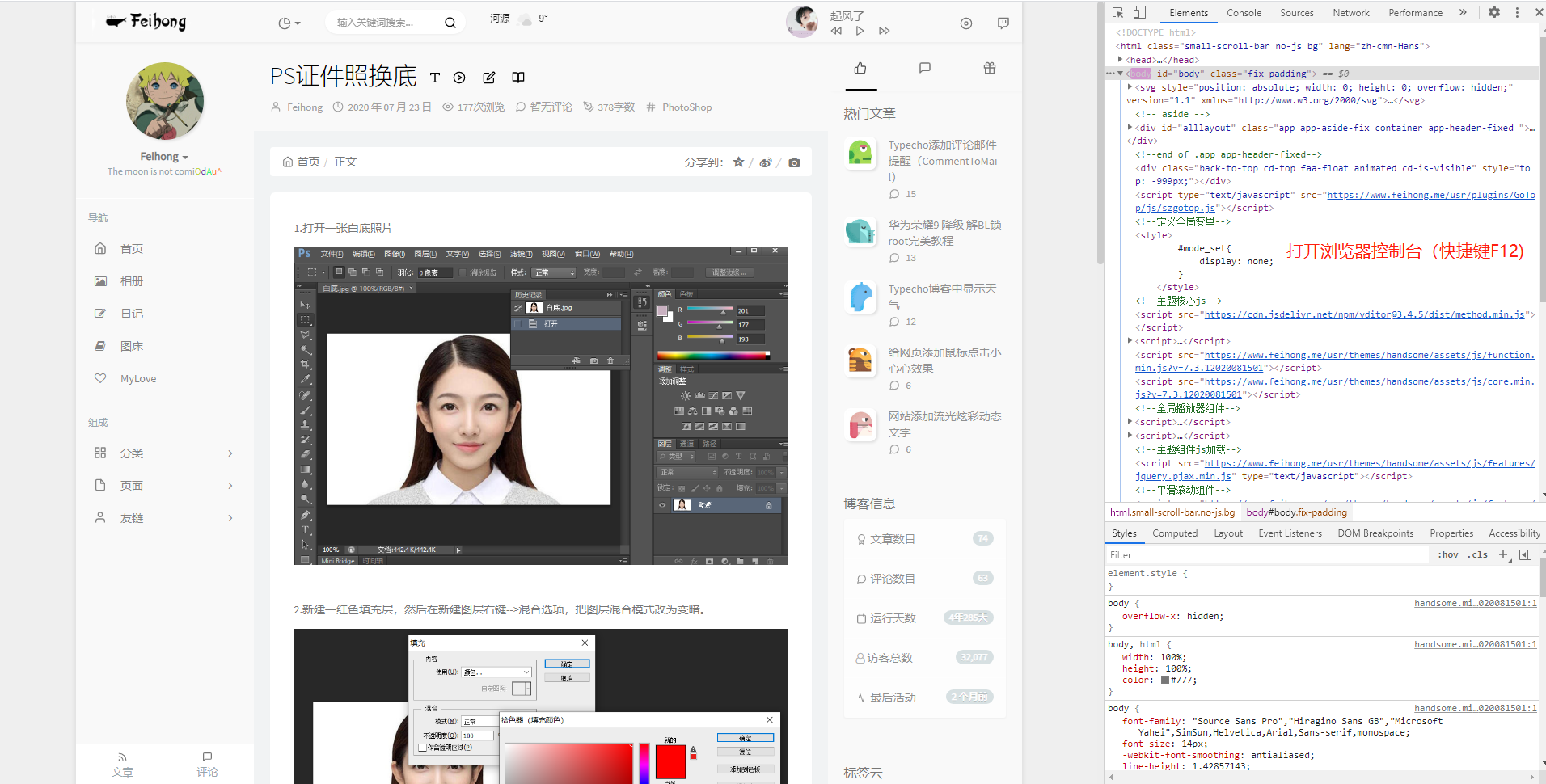Toggle DevTools device toolbar icon
This screenshot has width=1546, height=784.
tap(1139, 12)
